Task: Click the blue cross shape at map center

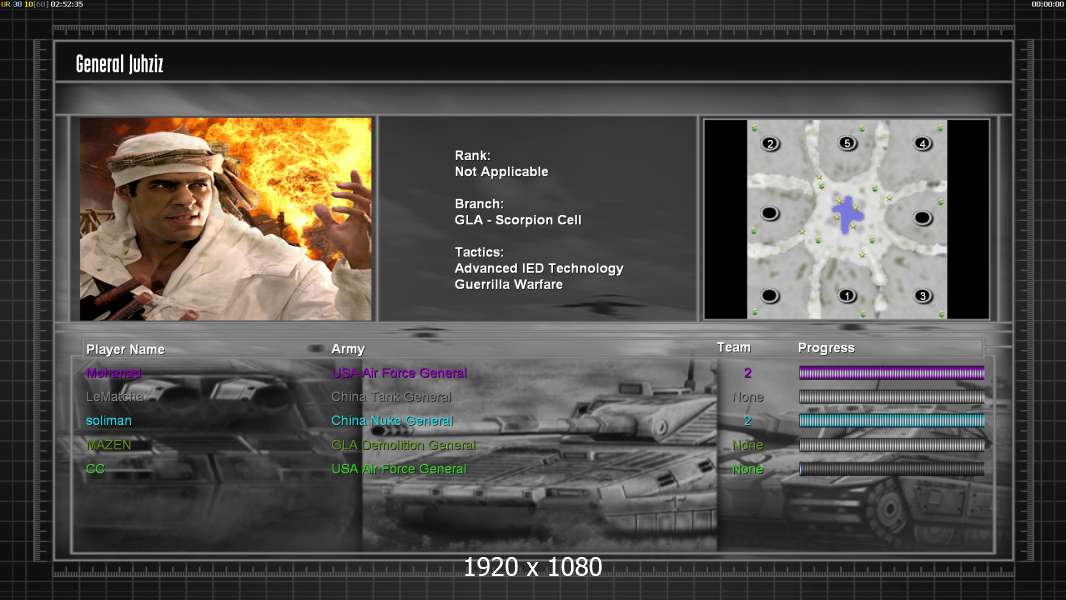Action: tap(847, 214)
